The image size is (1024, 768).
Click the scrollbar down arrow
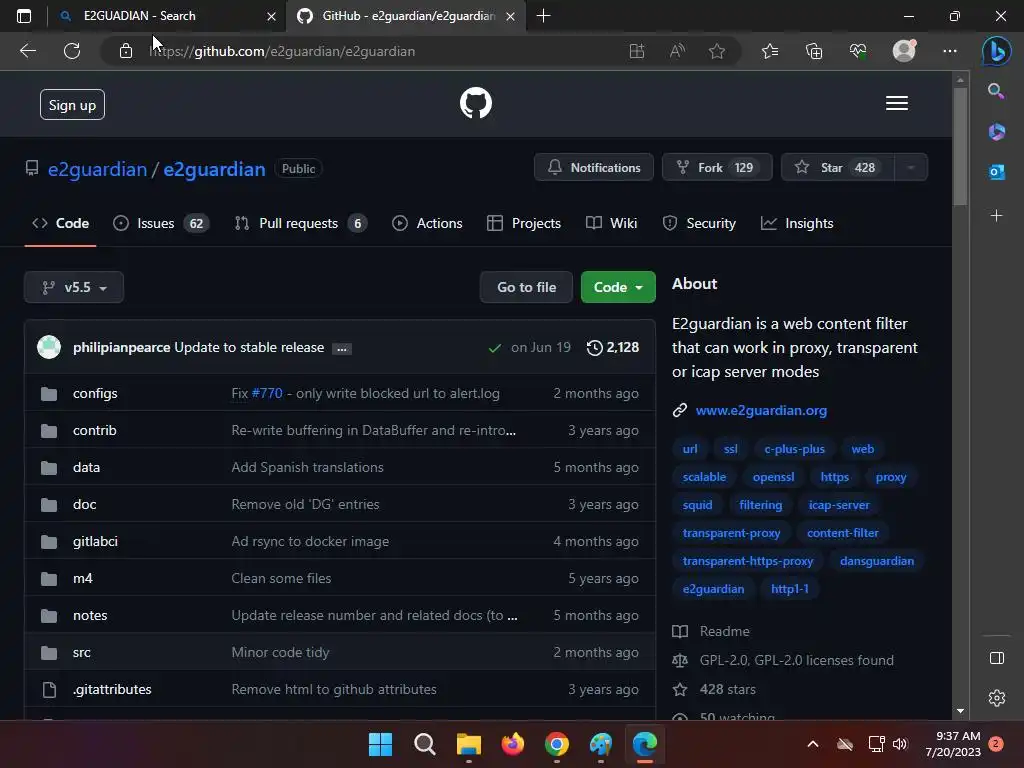tap(959, 711)
